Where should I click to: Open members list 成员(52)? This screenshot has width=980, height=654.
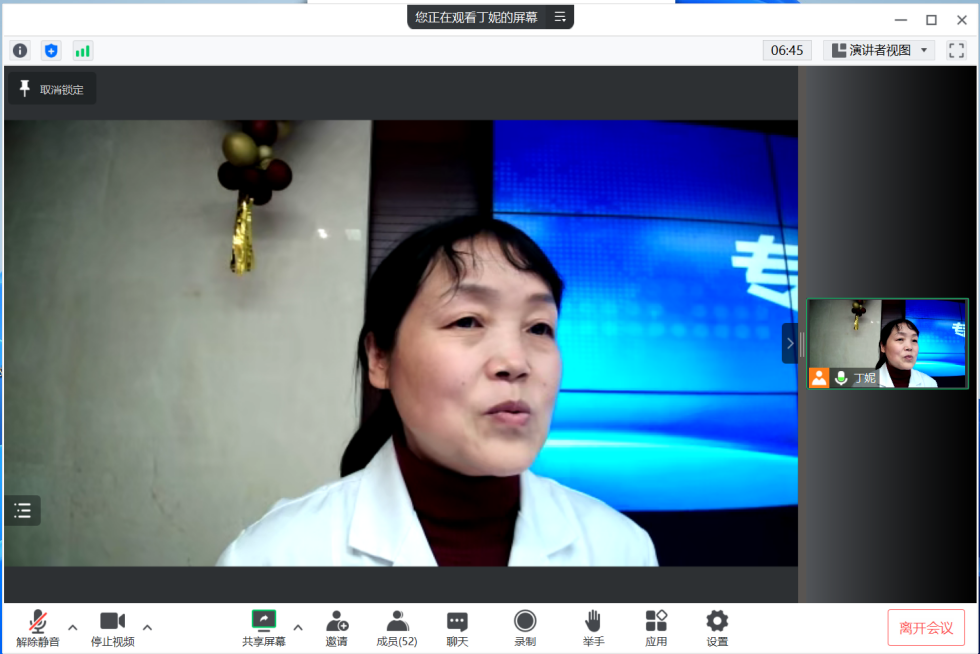(397, 627)
